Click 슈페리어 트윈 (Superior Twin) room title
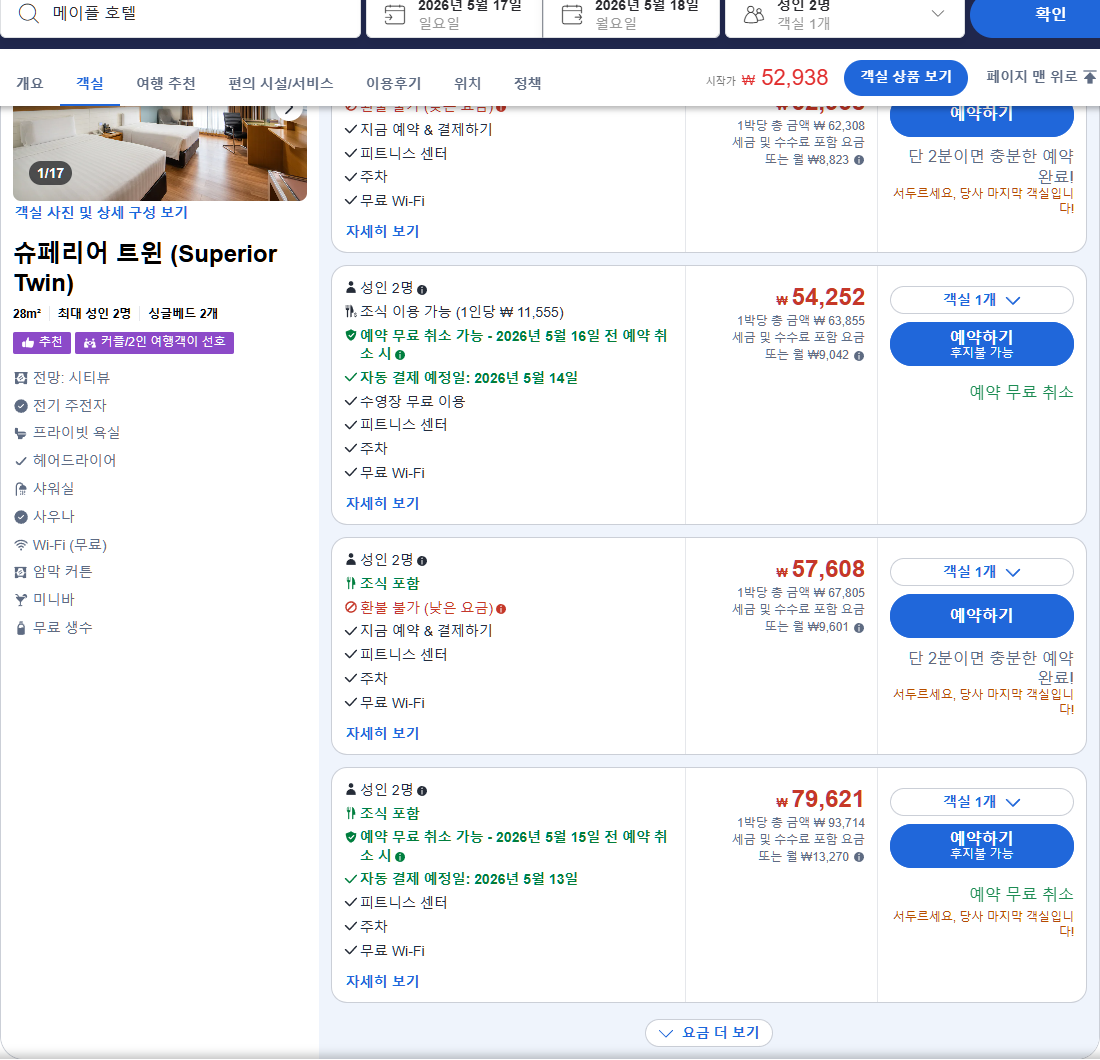1100x1060 pixels. 145,268
